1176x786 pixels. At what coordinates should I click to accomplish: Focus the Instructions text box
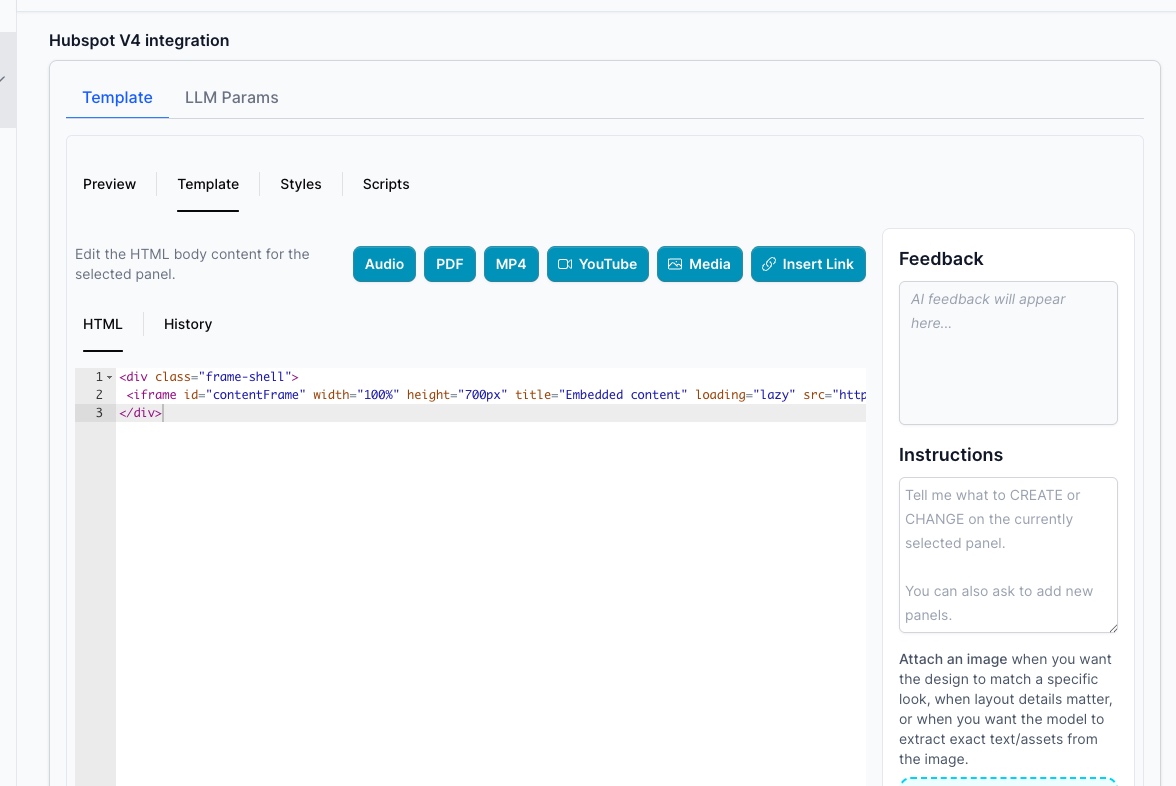(x=1008, y=555)
